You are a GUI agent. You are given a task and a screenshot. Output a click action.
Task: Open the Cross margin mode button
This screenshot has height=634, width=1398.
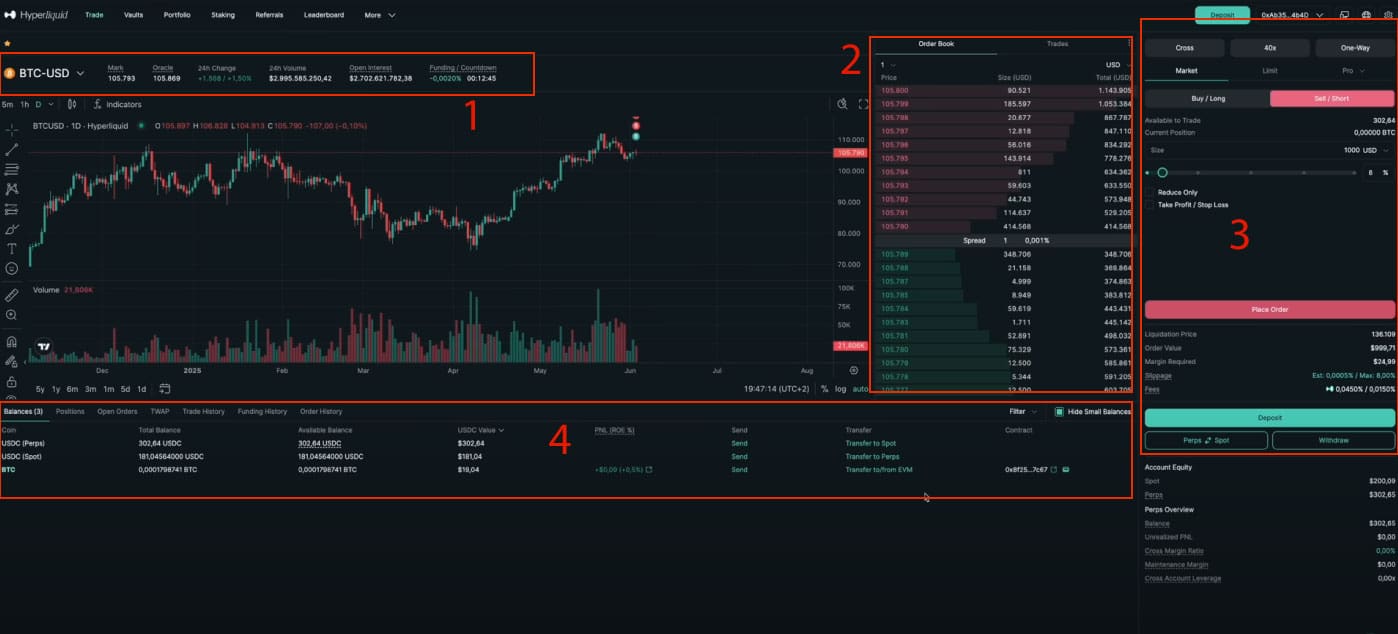[1184, 47]
